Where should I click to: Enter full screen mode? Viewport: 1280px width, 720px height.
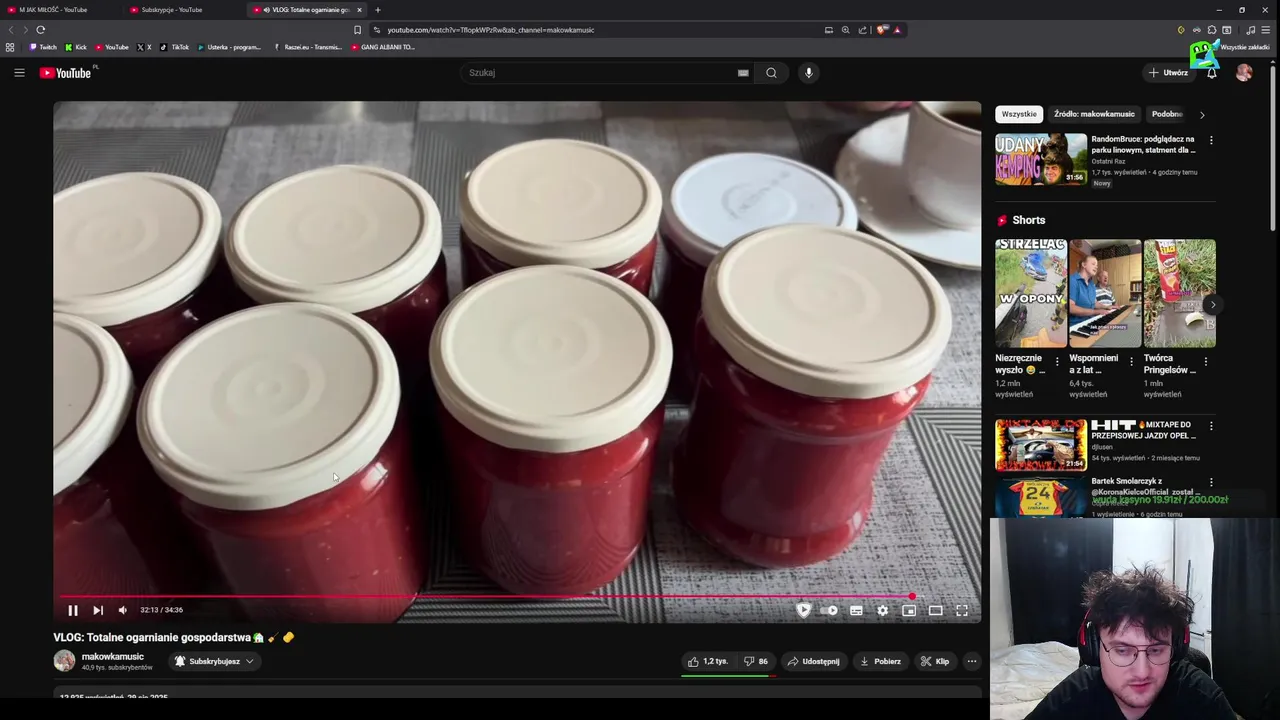pyautogui.click(x=962, y=610)
